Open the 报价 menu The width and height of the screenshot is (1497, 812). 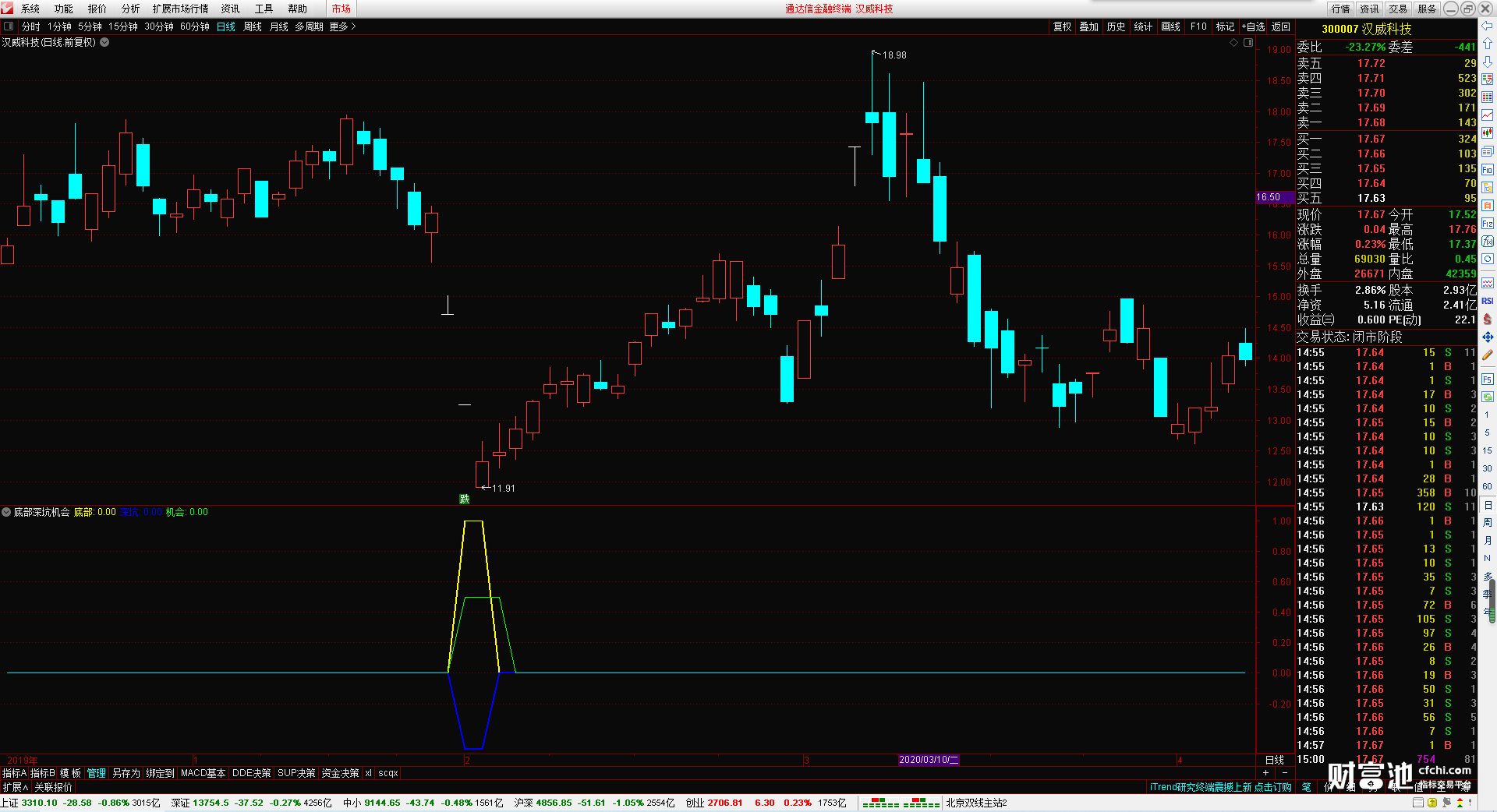[x=97, y=9]
